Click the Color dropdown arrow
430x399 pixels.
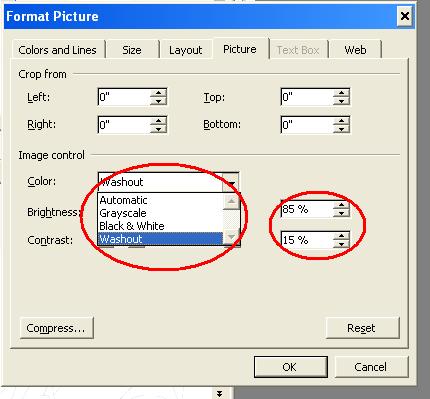coord(231,182)
